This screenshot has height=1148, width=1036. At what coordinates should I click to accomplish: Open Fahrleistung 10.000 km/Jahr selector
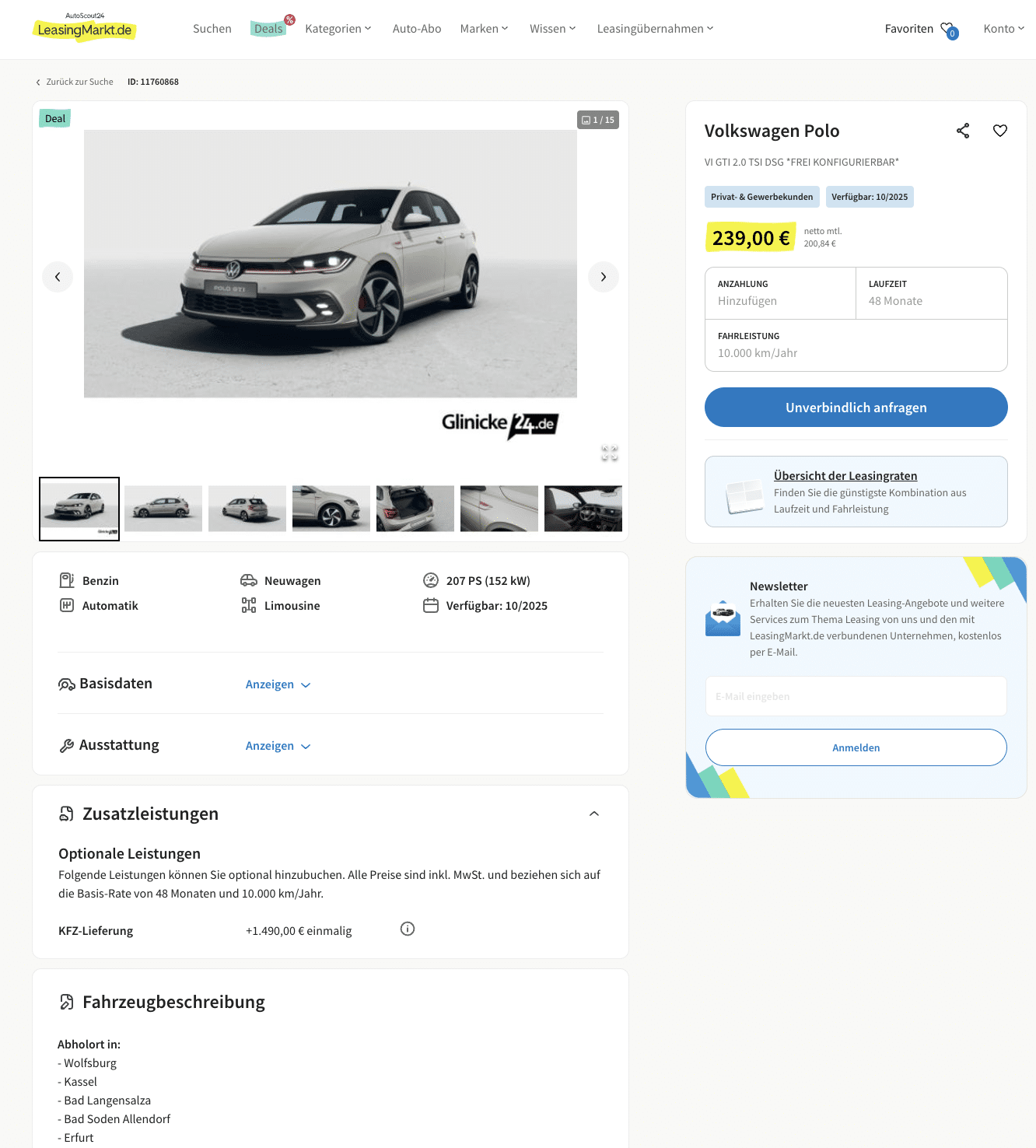[856, 345]
